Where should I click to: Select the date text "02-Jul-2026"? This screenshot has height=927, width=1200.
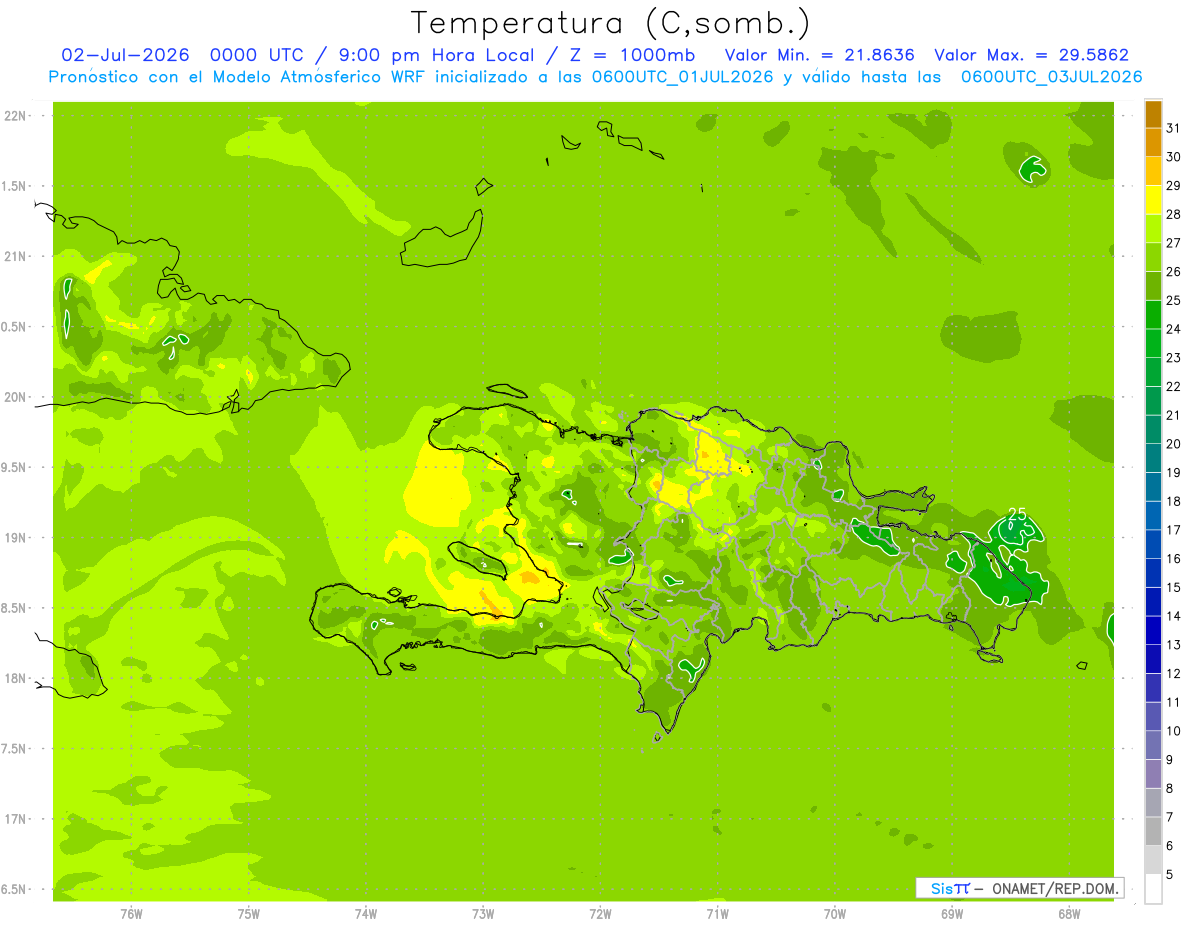point(125,55)
